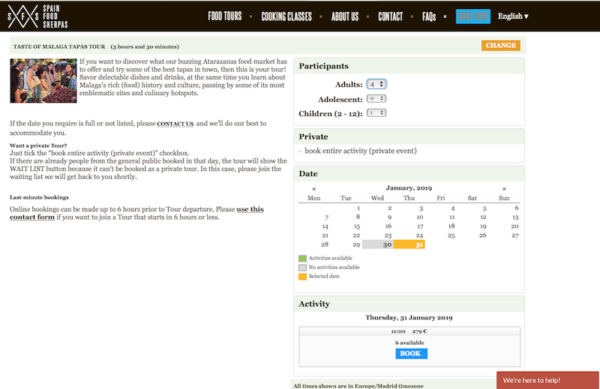Open the We're here to help chat
The width and height of the screenshot is (600, 389).
[548, 380]
